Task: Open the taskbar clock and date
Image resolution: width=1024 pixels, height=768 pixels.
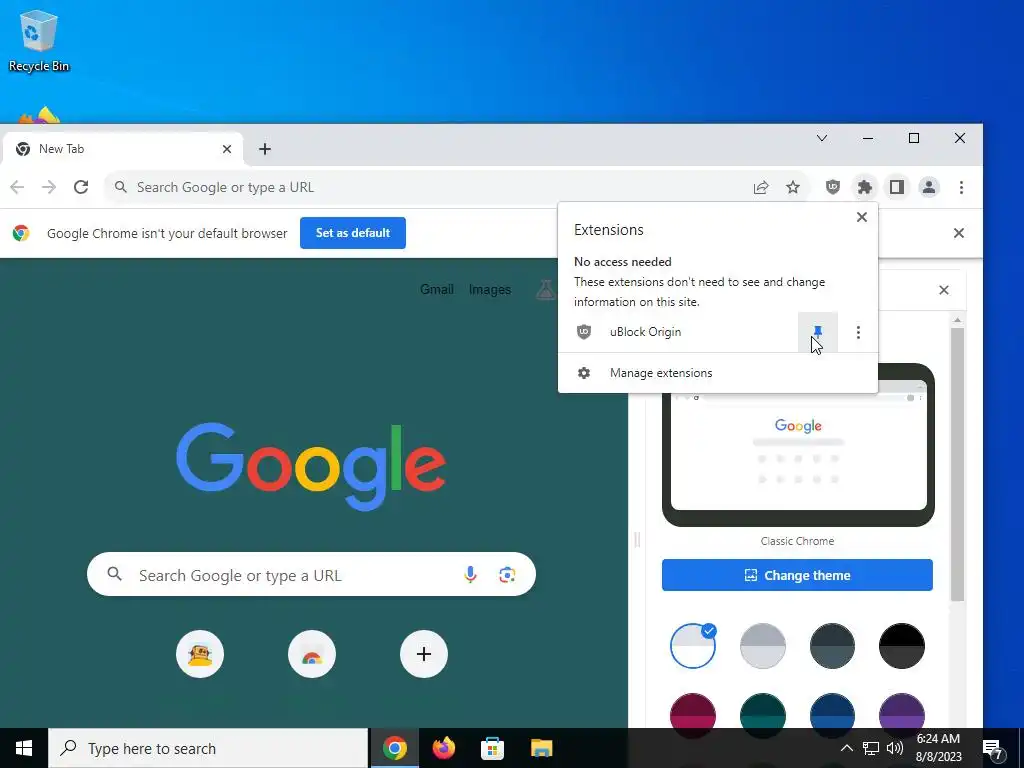Action: 938,748
